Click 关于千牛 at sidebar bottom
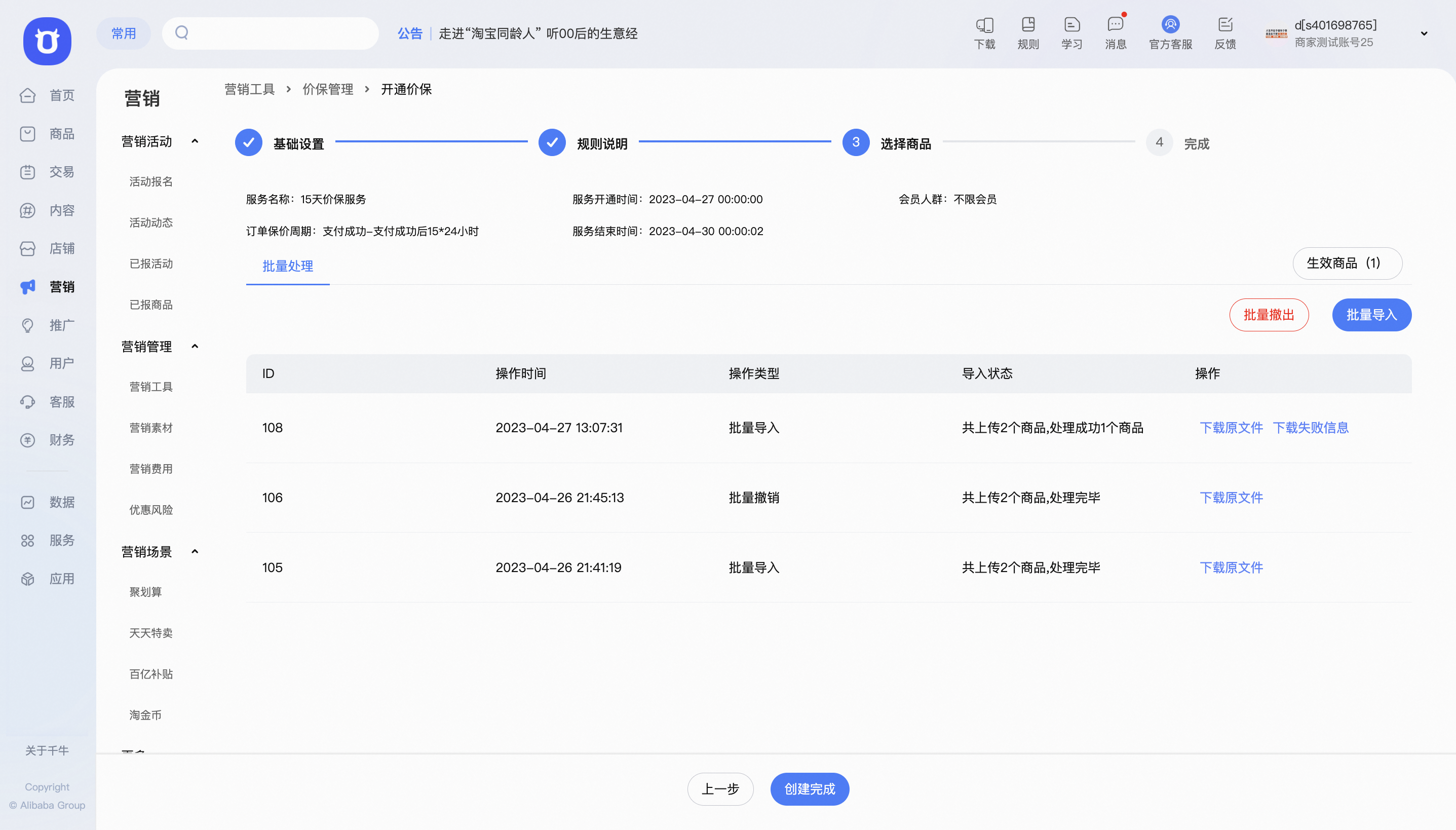This screenshot has width=1456, height=830. click(x=47, y=751)
